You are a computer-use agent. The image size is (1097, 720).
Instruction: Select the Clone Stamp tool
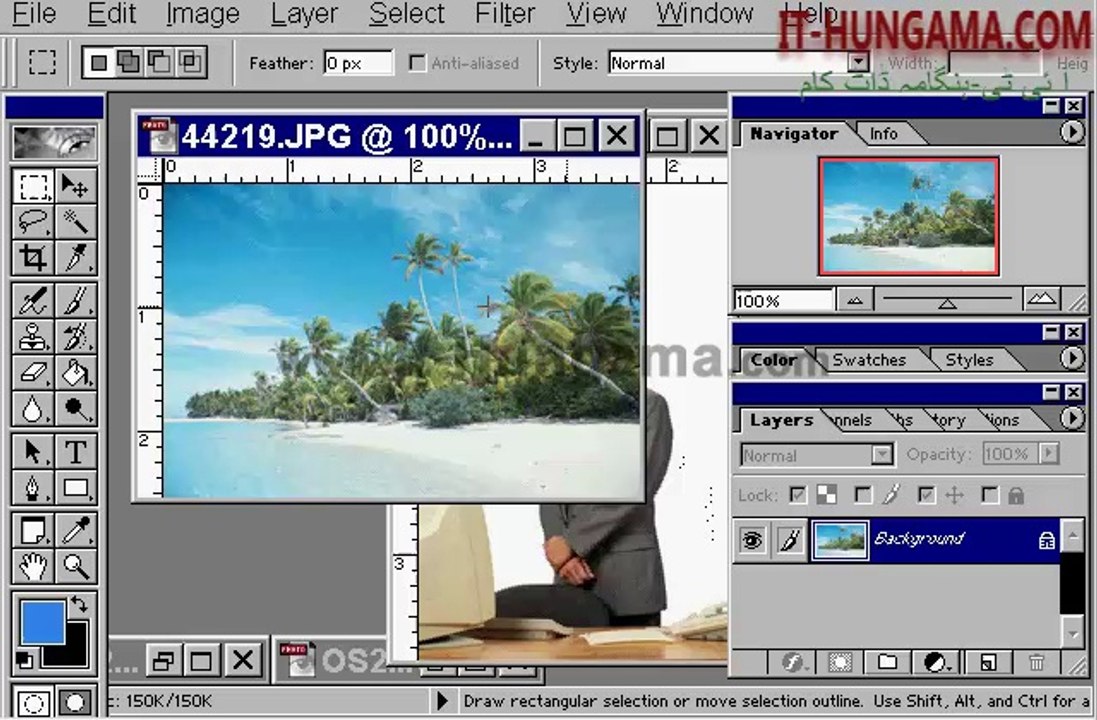[x=33, y=337]
